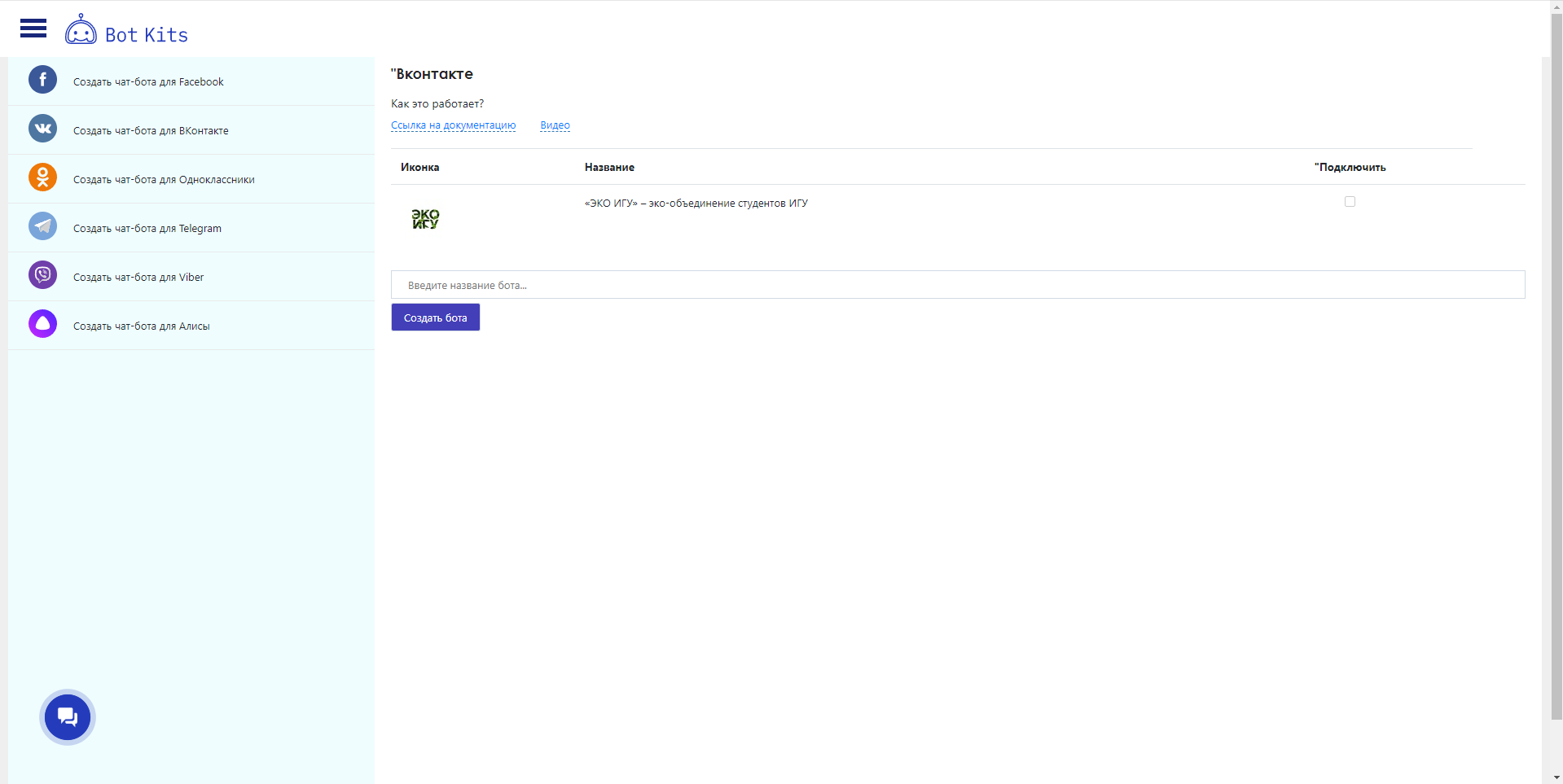Click the VKontakte icon in sidebar
The height and width of the screenshot is (784, 1563).
(42, 129)
